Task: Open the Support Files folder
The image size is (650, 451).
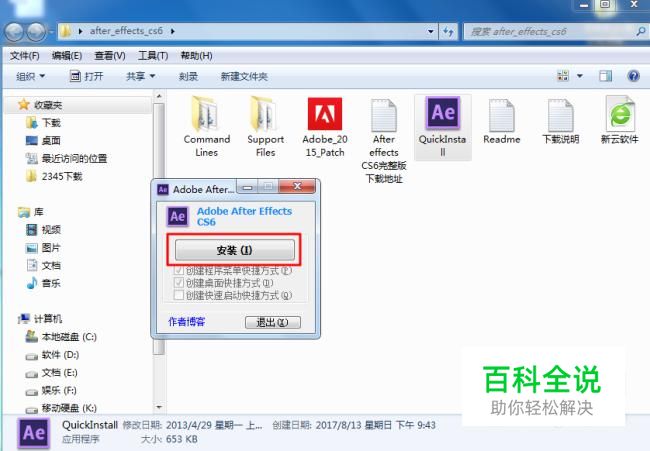Action: (265, 127)
